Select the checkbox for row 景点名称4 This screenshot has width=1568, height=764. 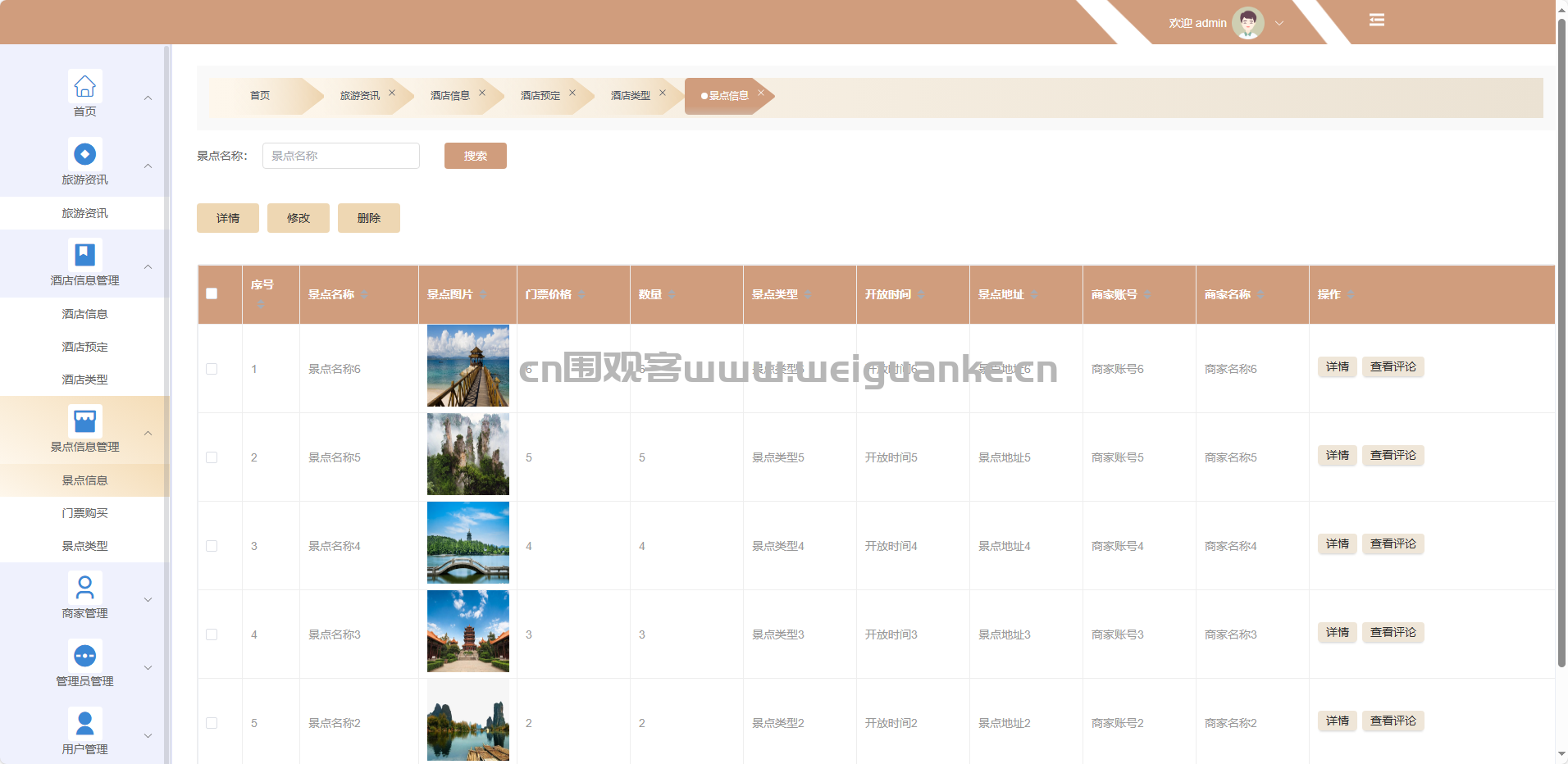[212, 546]
